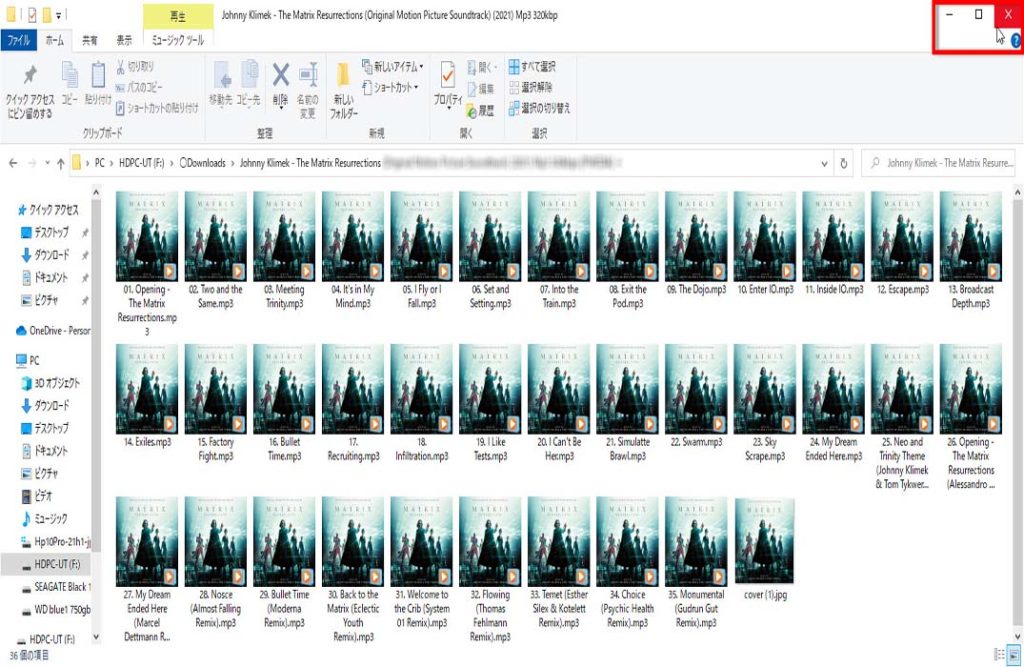This screenshot has height=667, width=1024.
Task: Open ミュージック in the navigation pane
Action: [51, 519]
